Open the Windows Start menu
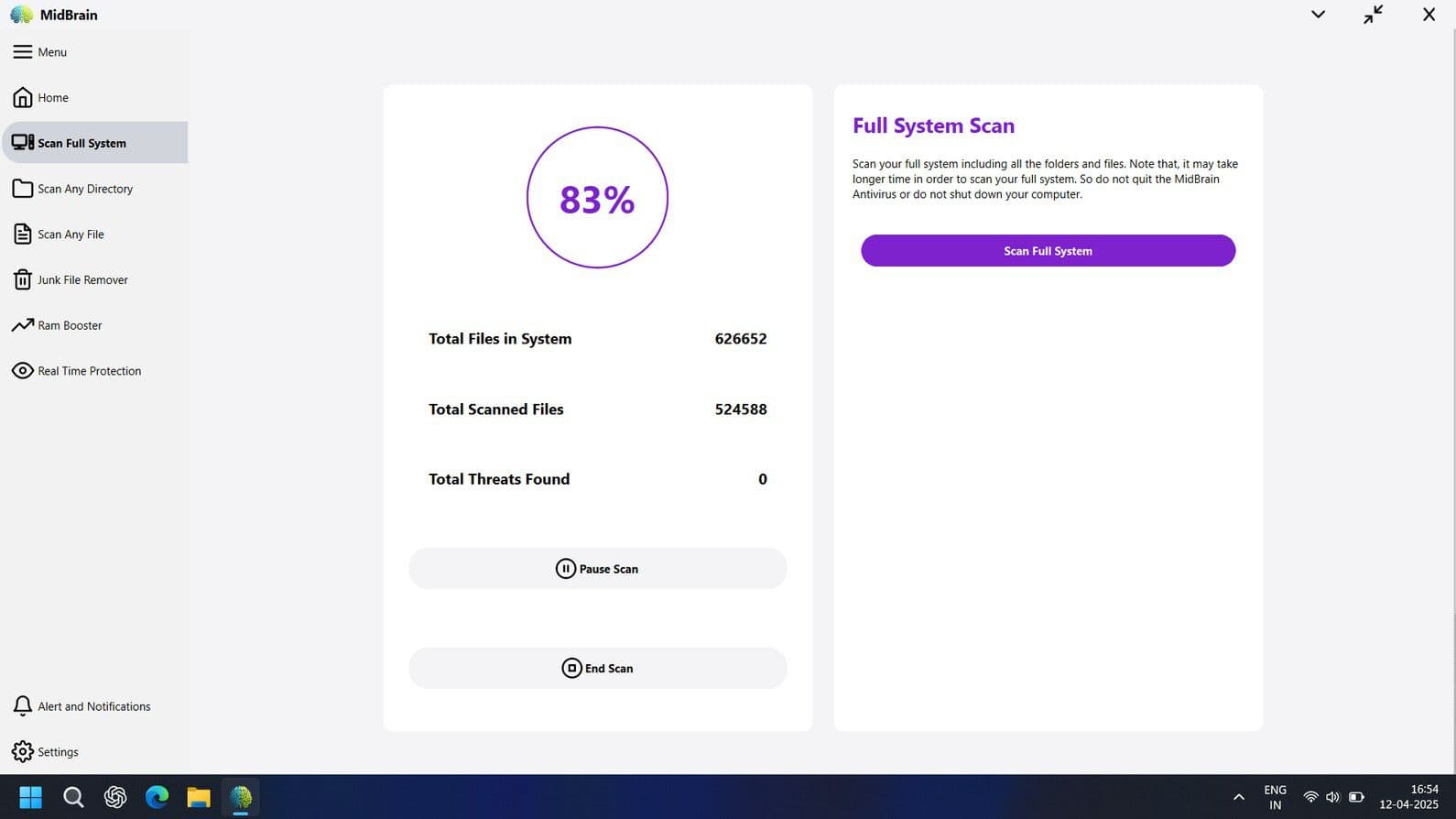 30,797
